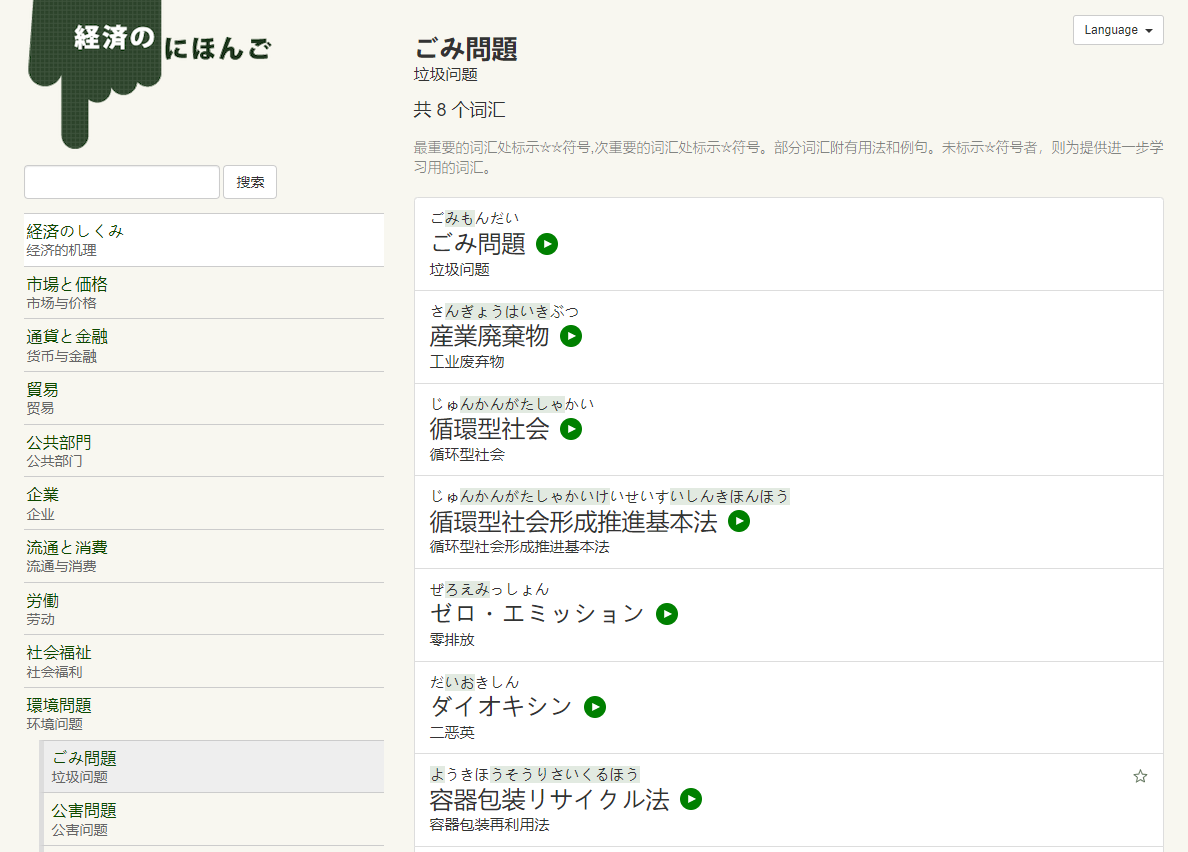This screenshot has width=1188, height=852.
Task: Play pronunciation of 産業廃棄物
Action: click(x=571, y=336)
